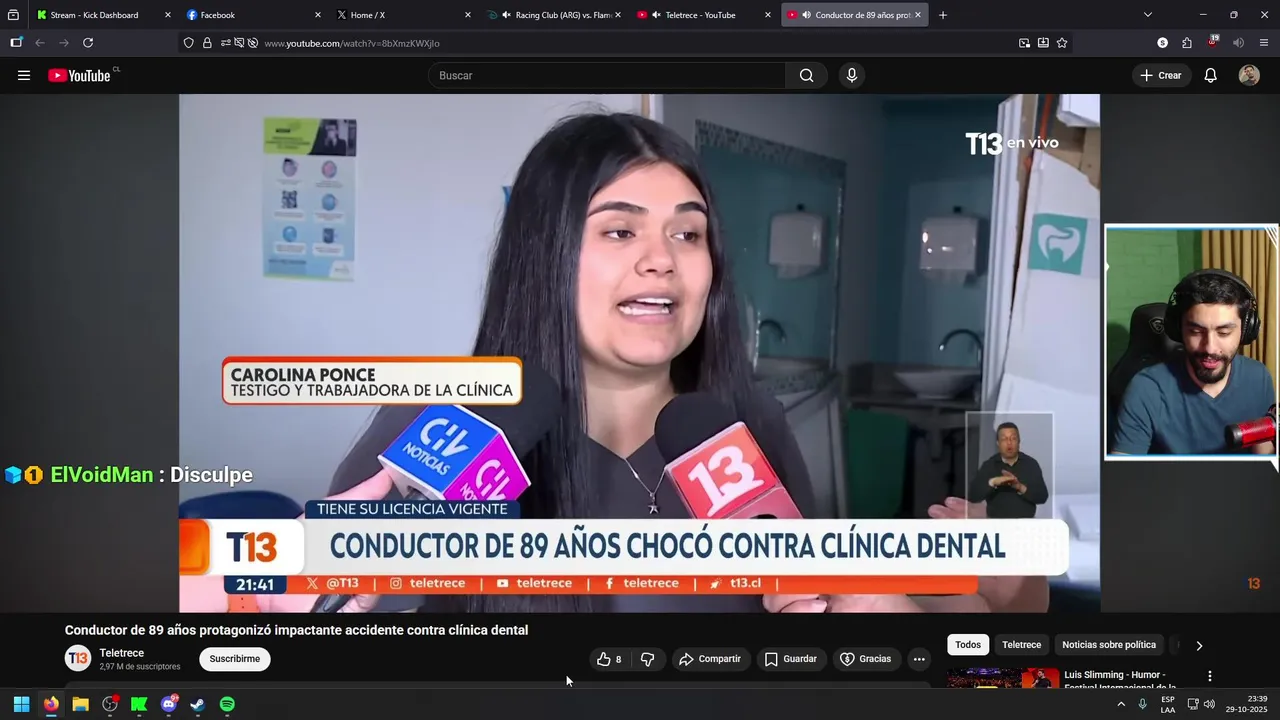Open more actions three-dot menu below video
The image size is (1280, 720).
918,659
